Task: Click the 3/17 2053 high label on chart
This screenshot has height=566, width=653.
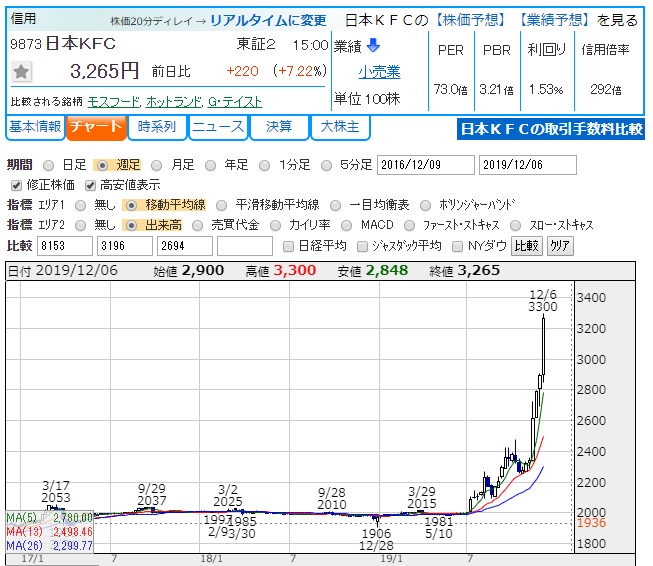Action: click(56, 492)
